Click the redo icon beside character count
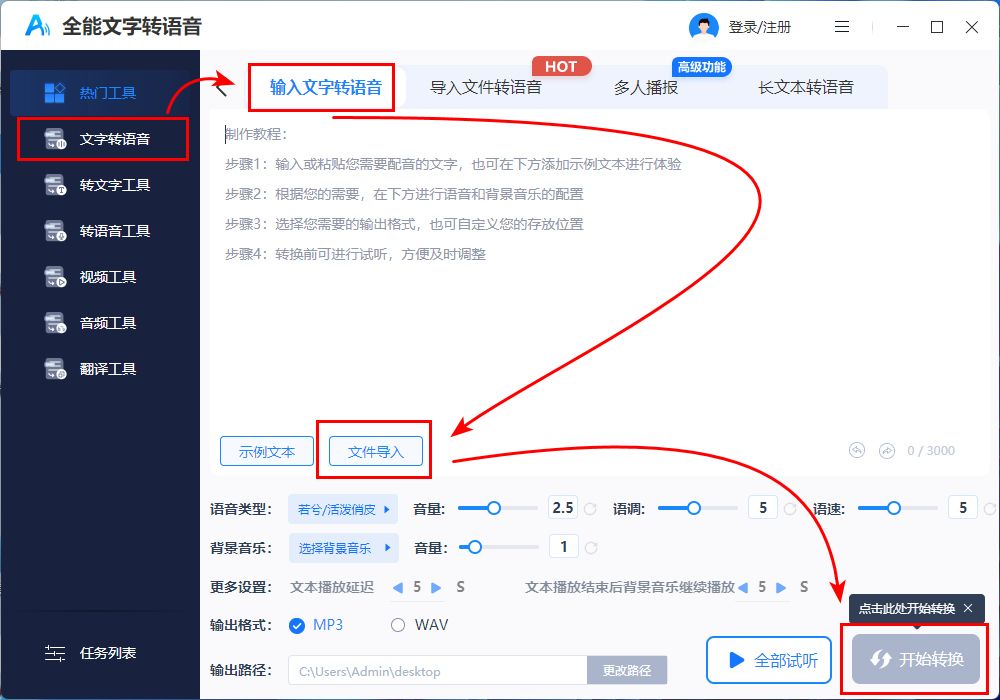This screenshot has width=1000, height=700. [886, 451]
